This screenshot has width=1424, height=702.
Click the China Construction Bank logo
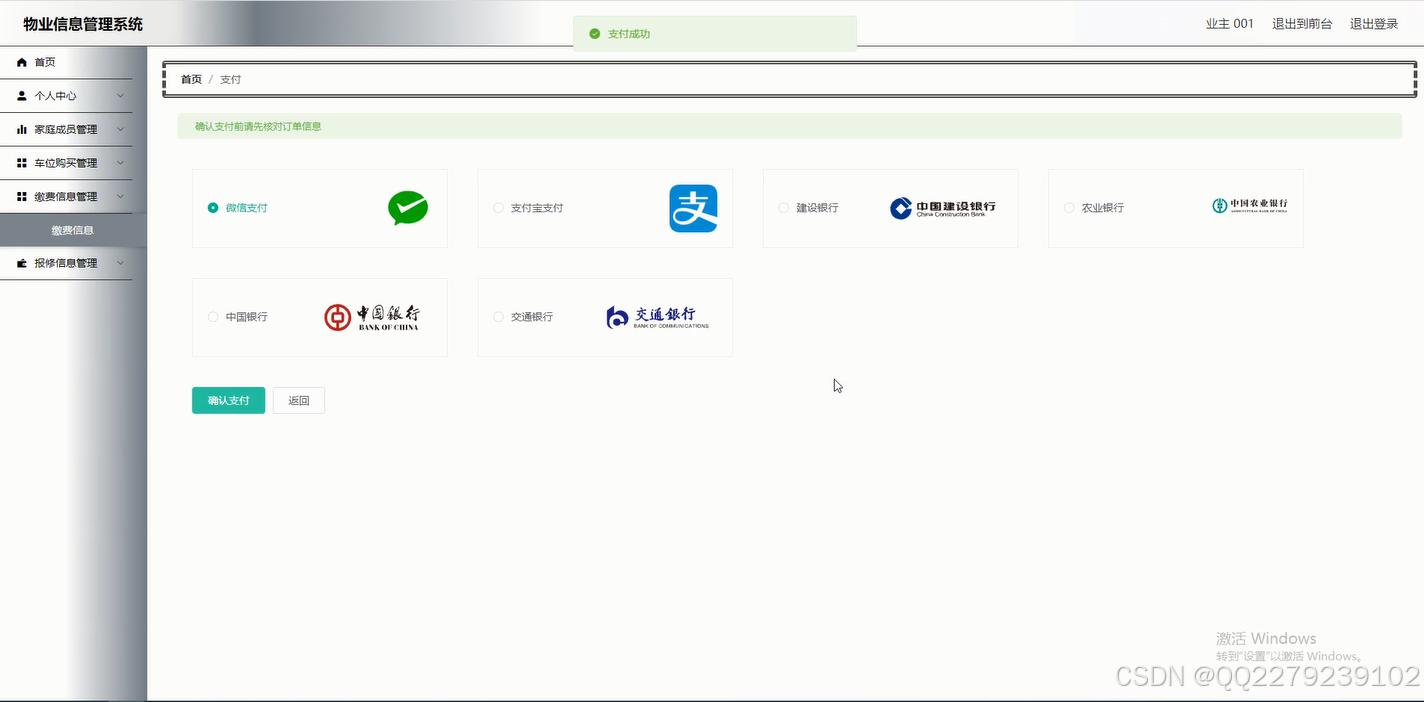pos(942,208)
